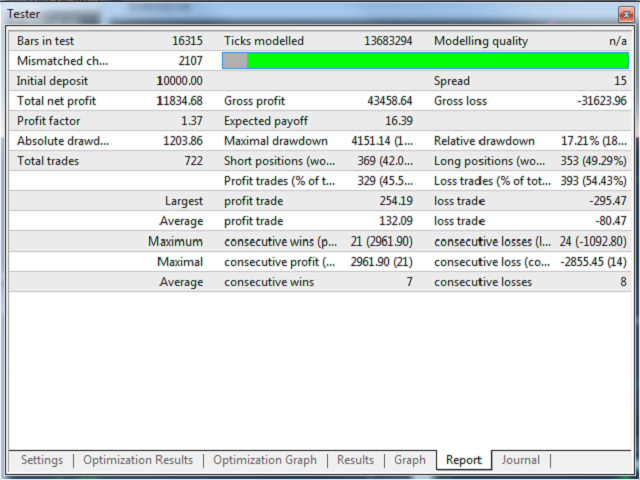Click the Expected payoff value 16.39
Screen dimensions: 640x480
[x=396, y=121]
